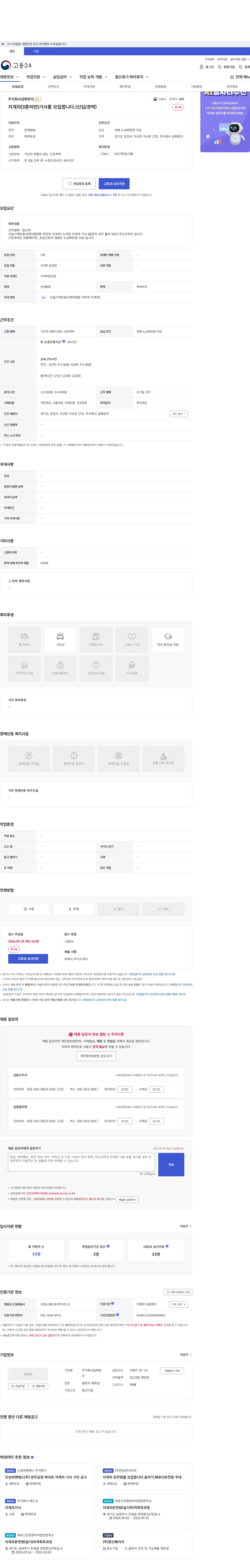Click the 로그인 button beside 김동수이사 휴대폰번호
Image resolution: width=250 pixels, height=1568 pixels.
[125, 1090]
